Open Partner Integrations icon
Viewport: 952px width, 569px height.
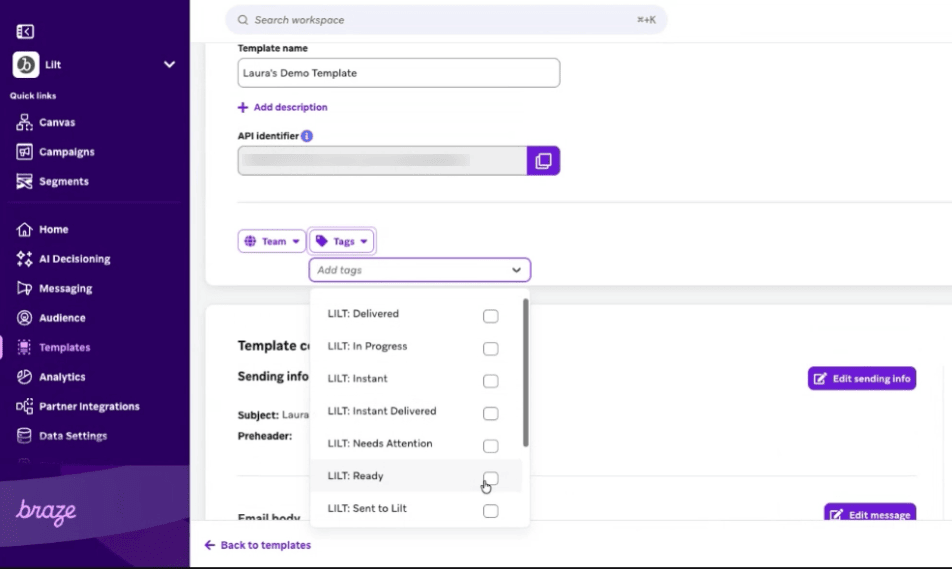(24, 406)
